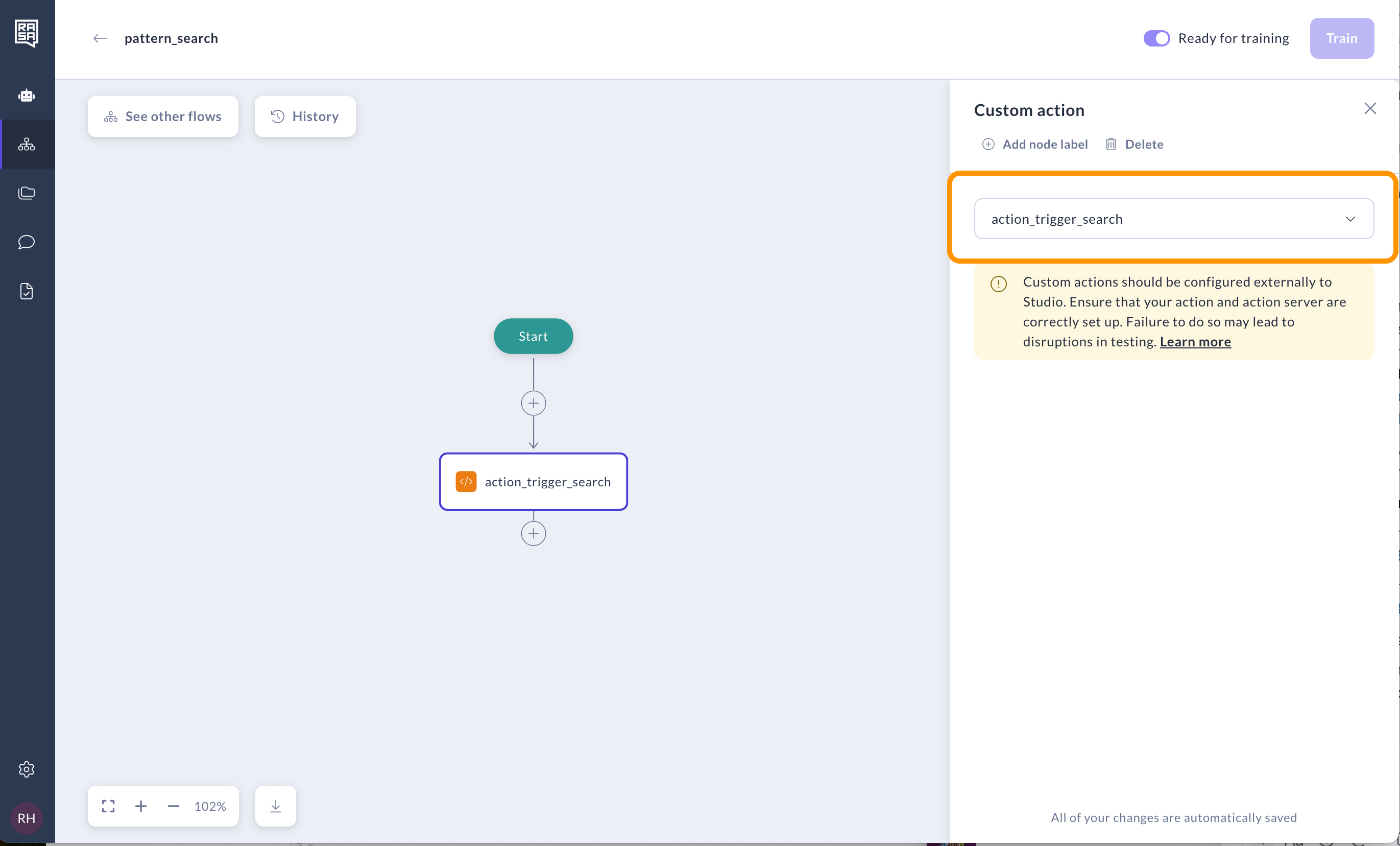The image size is (1400, 846).
Task: Open See other flows
Action: [x=163, y=116]
